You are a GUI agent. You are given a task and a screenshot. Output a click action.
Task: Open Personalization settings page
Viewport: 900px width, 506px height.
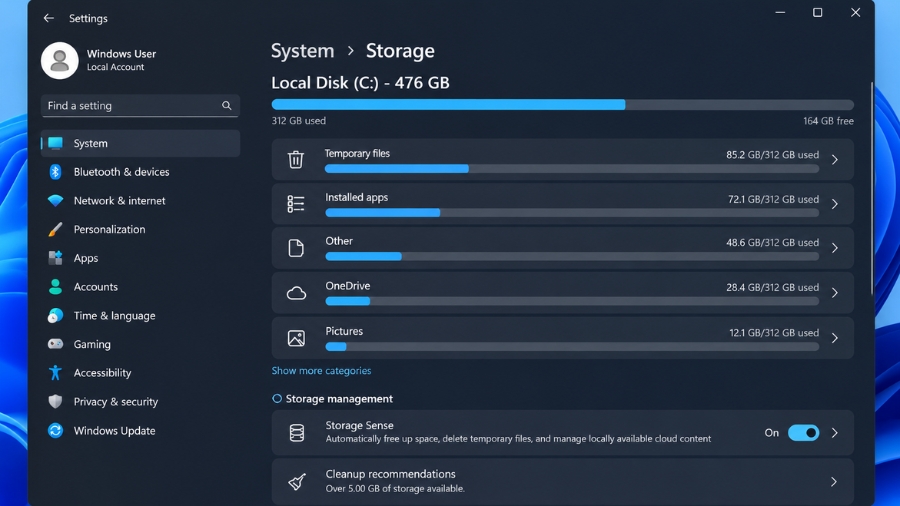[x=140, y=229]
